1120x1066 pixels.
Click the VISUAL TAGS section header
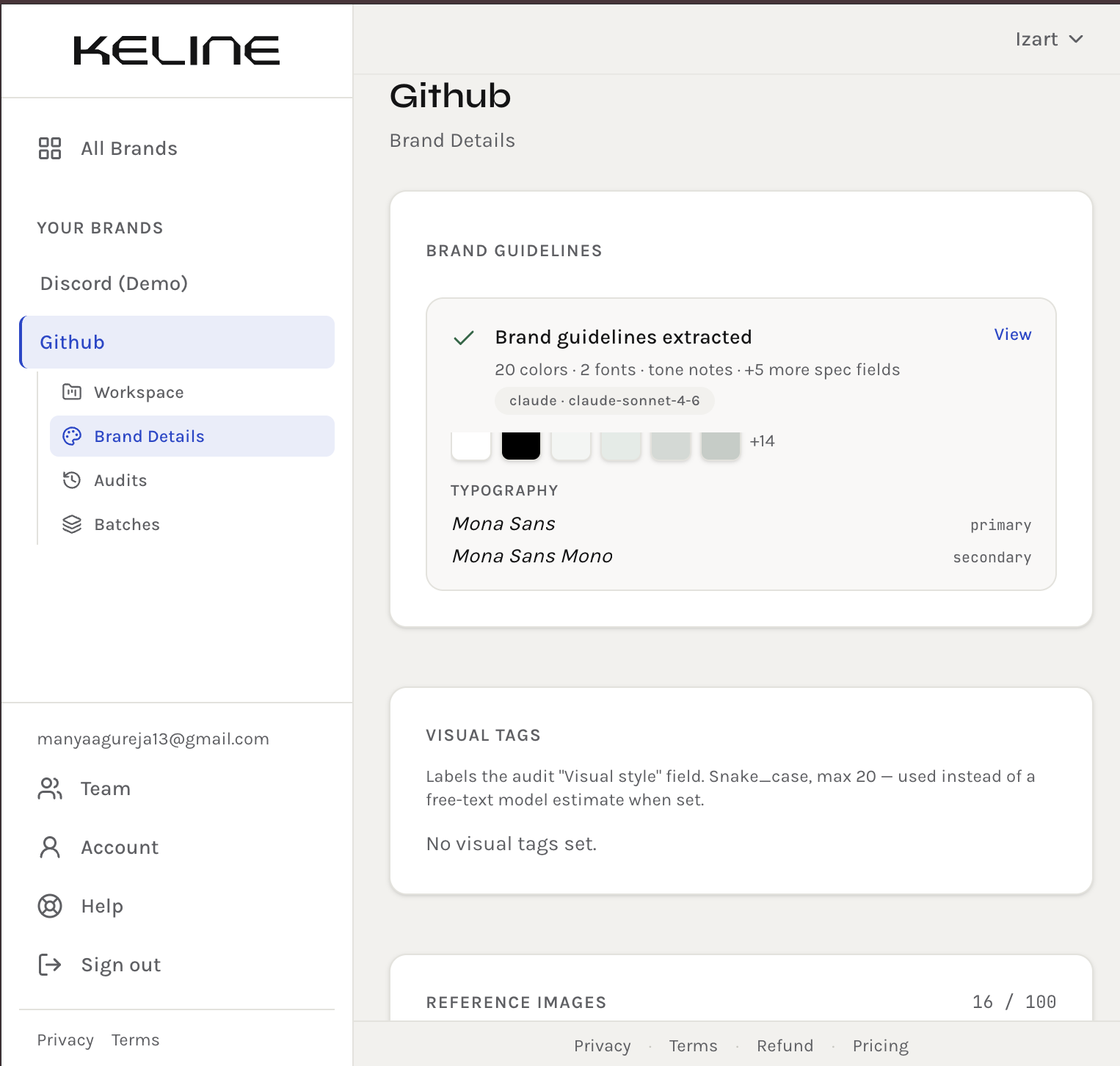[484, 735]
